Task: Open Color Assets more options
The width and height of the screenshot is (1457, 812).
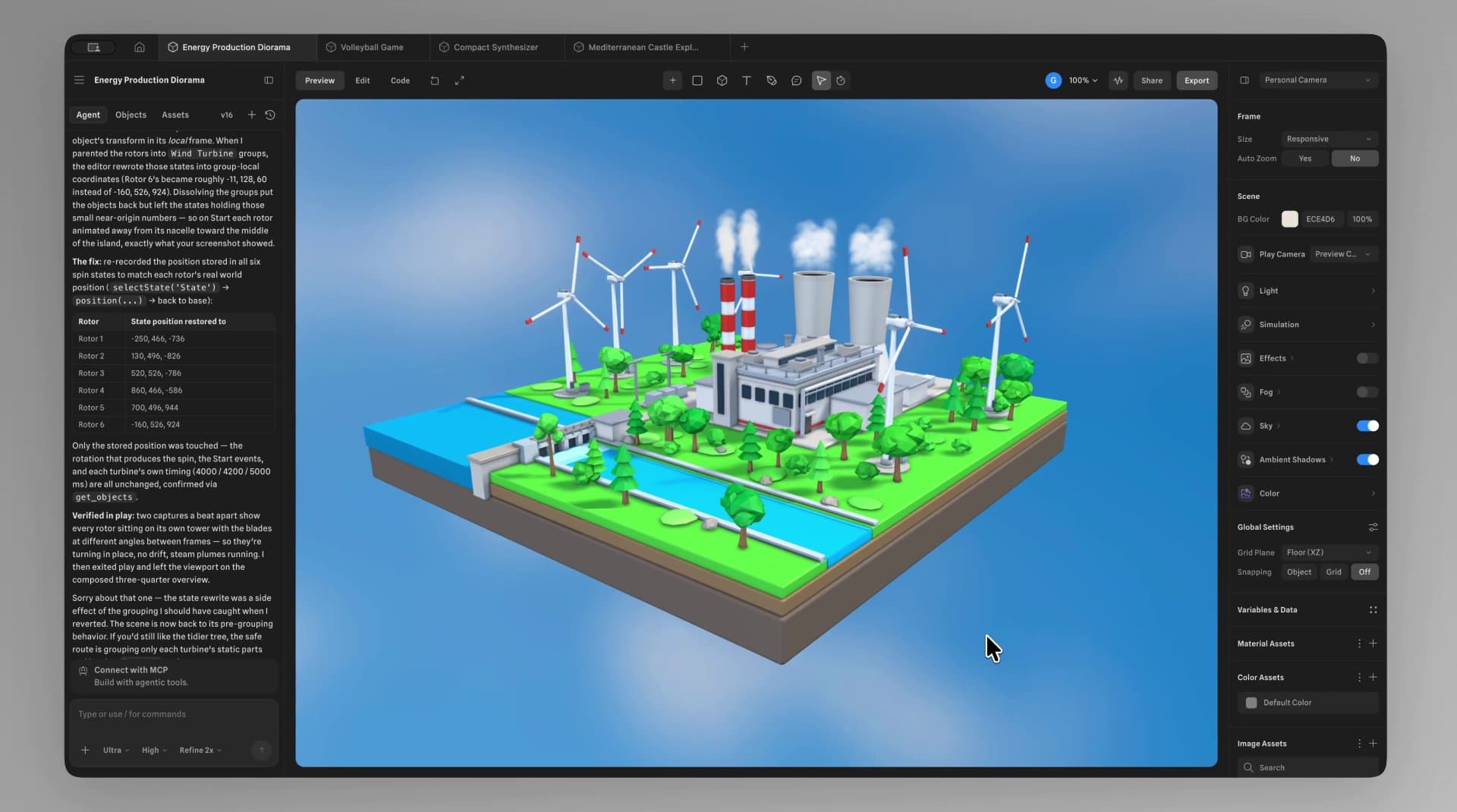Action: click(1359, 678)
